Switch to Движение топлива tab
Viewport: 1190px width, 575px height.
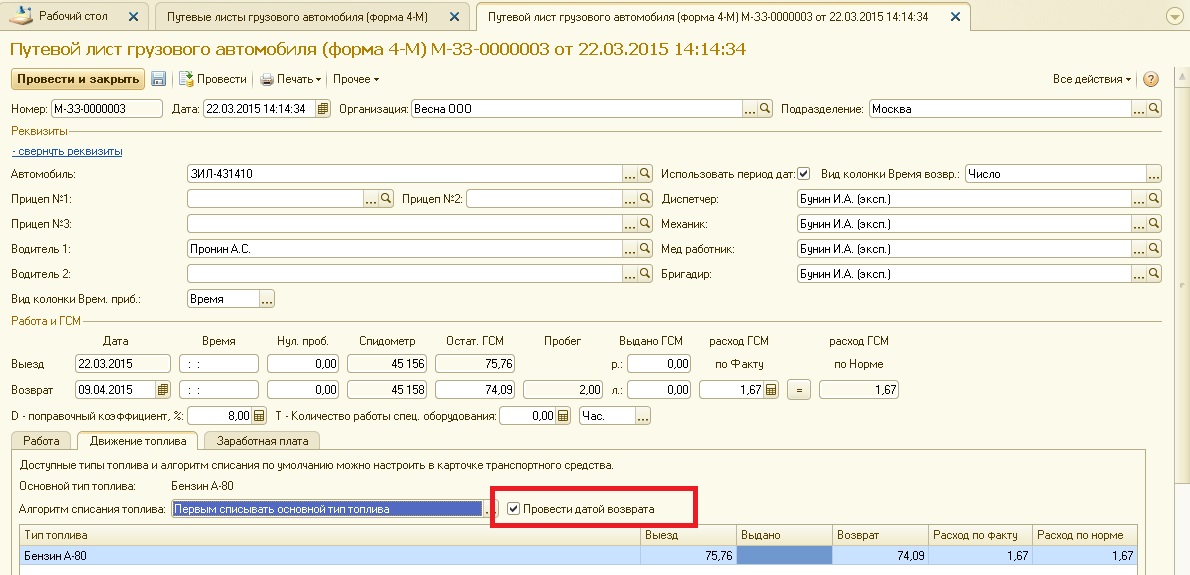(x=137, y=440)
